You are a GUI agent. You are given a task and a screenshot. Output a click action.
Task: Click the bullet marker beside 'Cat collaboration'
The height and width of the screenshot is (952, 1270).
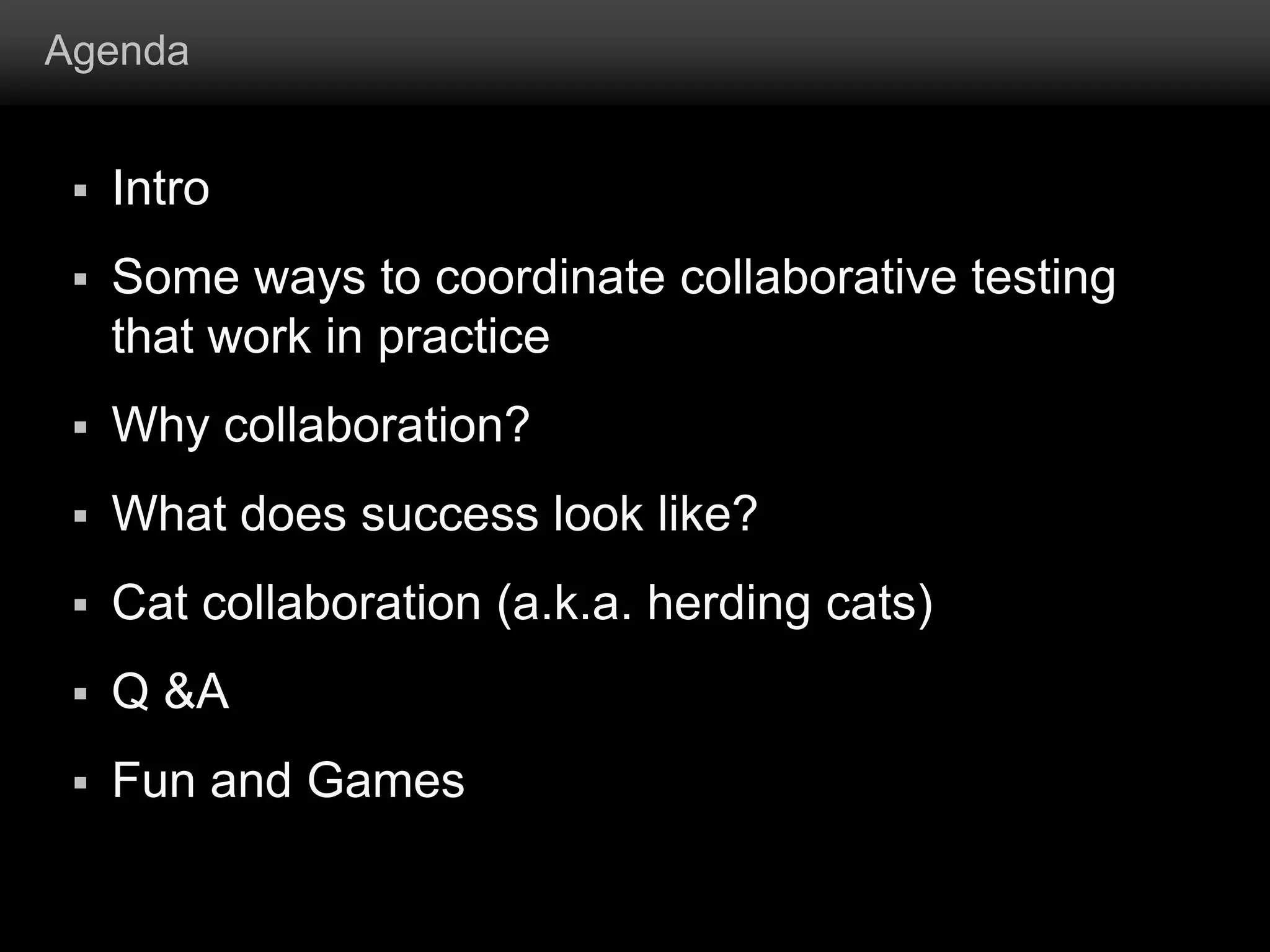(80, 606)
